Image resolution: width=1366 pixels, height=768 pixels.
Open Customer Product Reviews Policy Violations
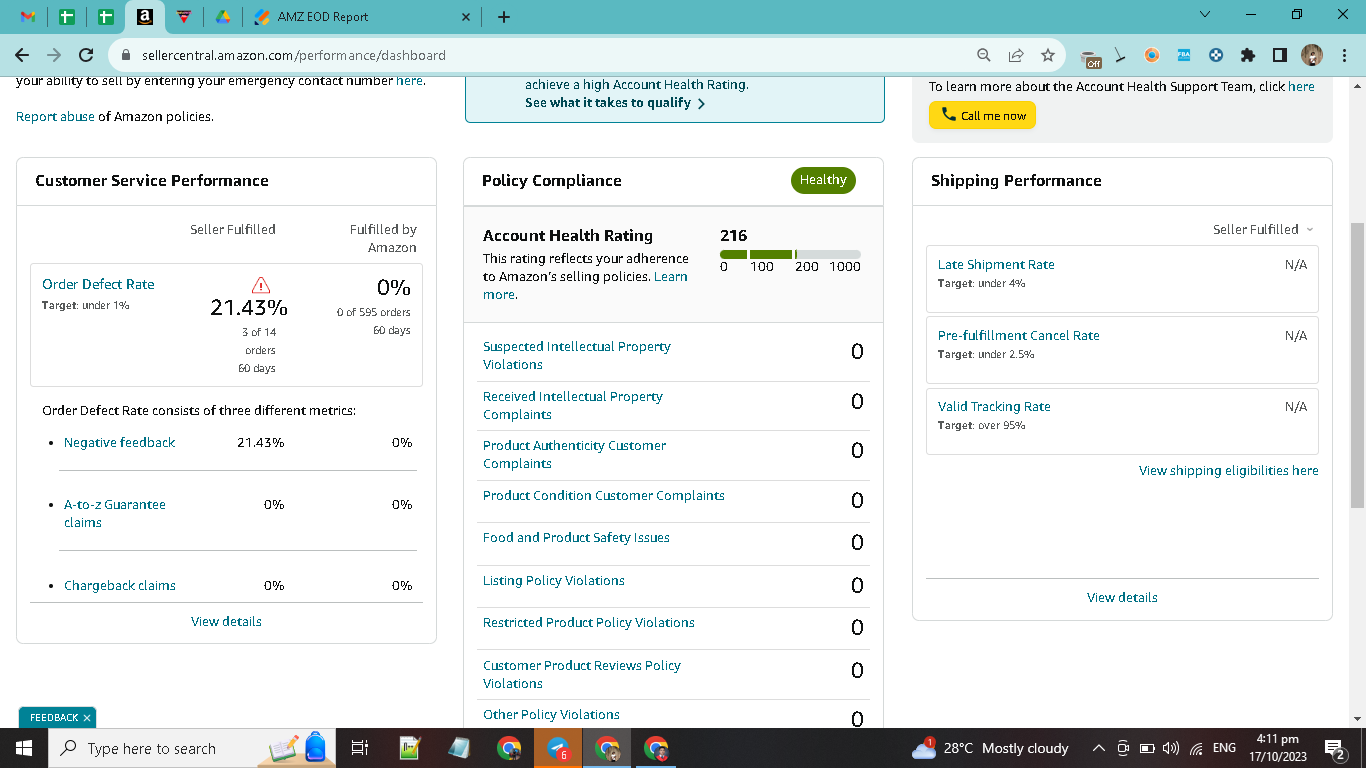pos(582,674)
